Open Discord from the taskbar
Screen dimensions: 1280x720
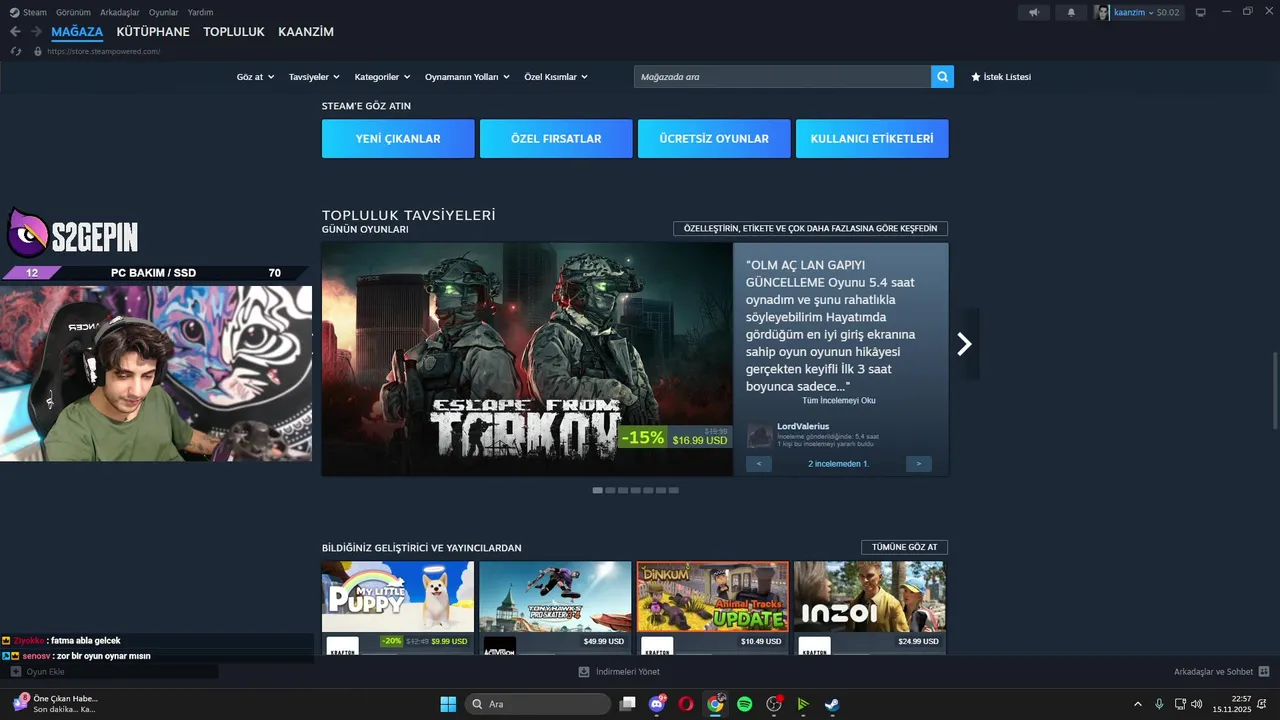(657, 704)
